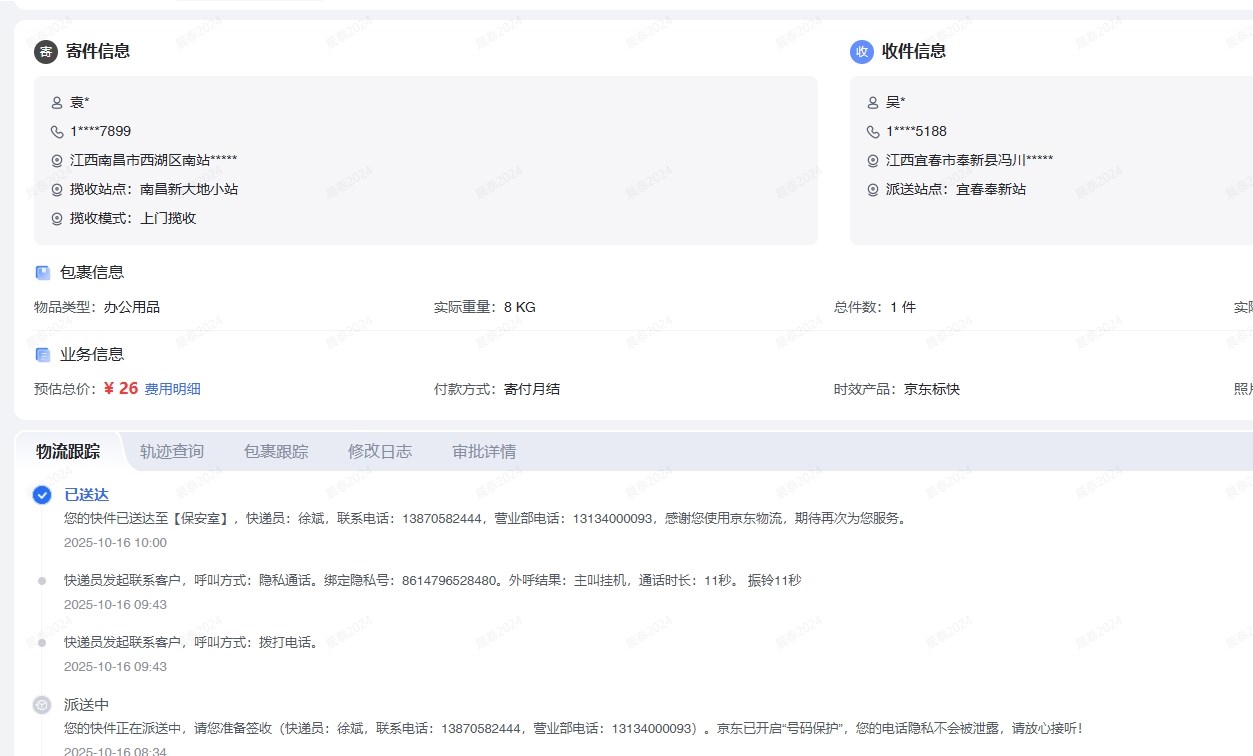1253x756 pixels.
Task: Click the ¥ 26 estimated total price
Action: 121,388
